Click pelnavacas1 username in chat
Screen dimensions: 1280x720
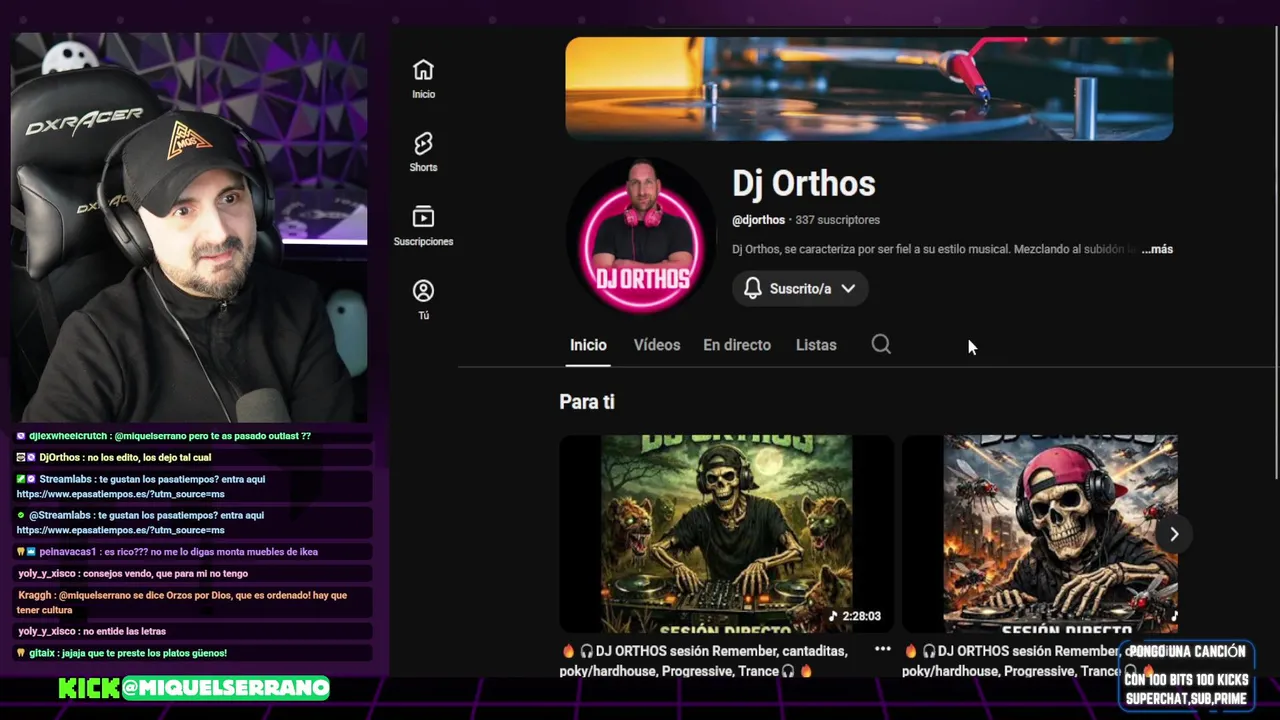pyautogui.click(x=68, y=552)
